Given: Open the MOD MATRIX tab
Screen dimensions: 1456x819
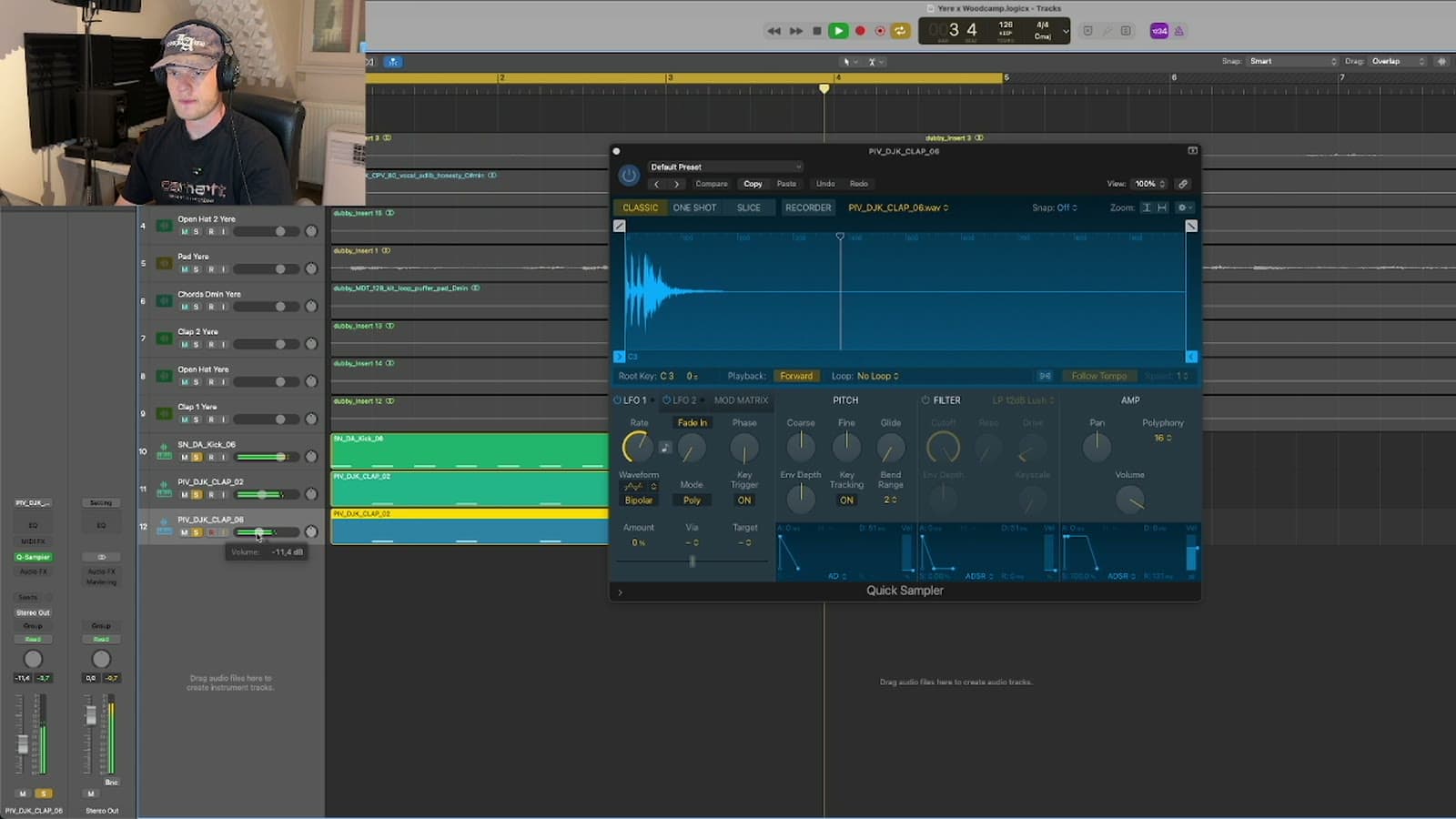Looking at the screenshot, I should click(x=741, y=400).
